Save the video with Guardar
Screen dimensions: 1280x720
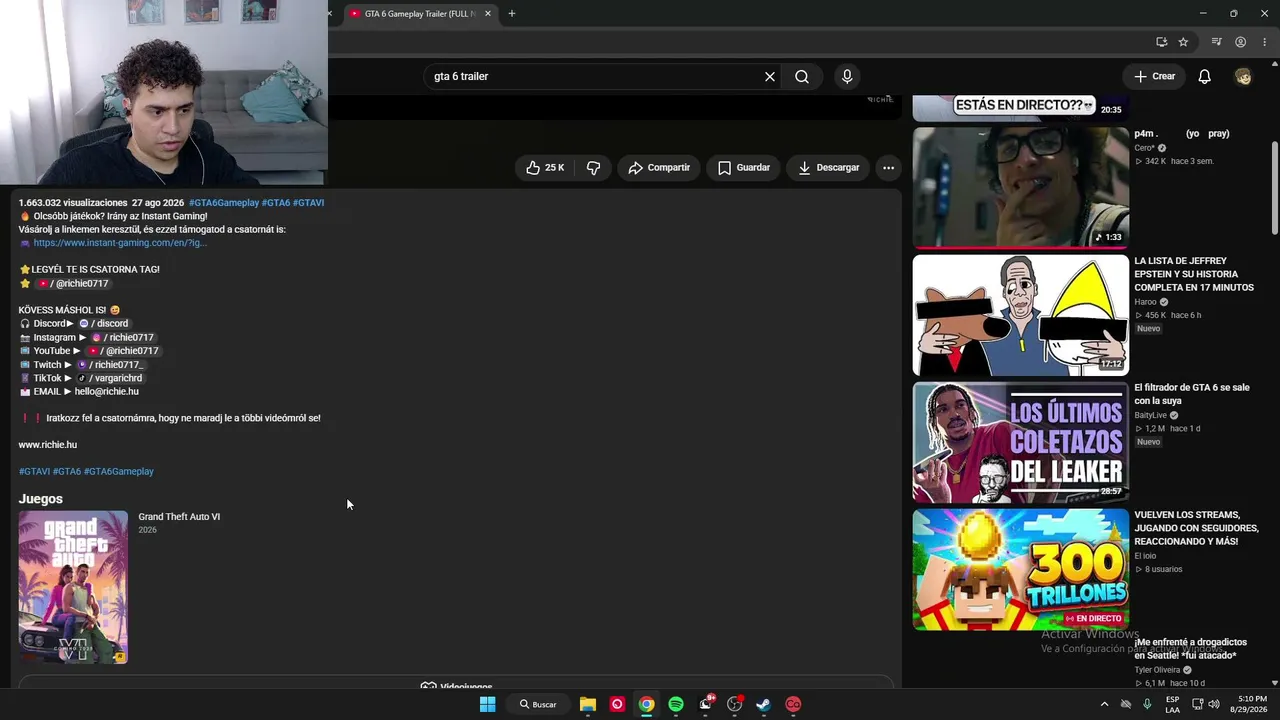click(x=744, y=168)
